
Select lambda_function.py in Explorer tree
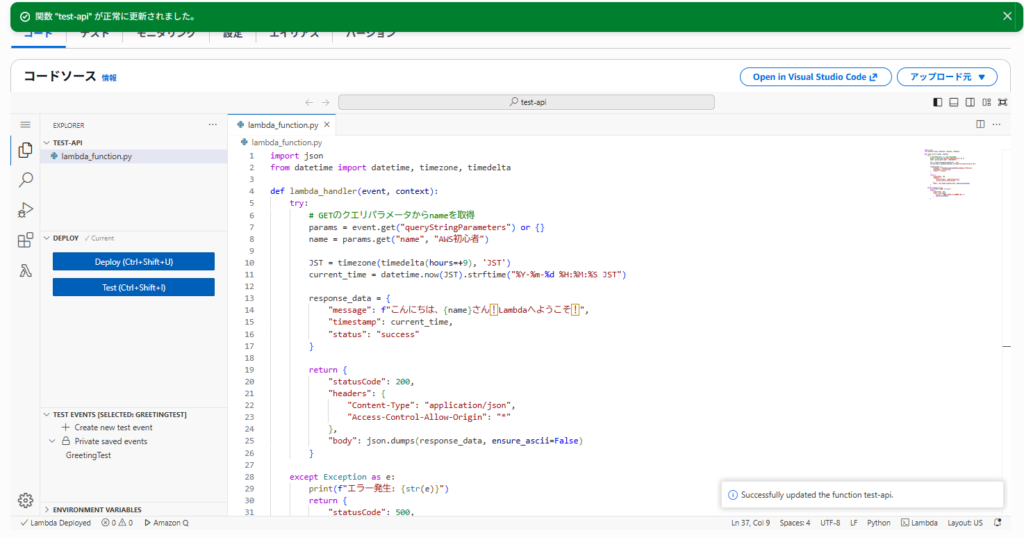click(x=97, y=156)
